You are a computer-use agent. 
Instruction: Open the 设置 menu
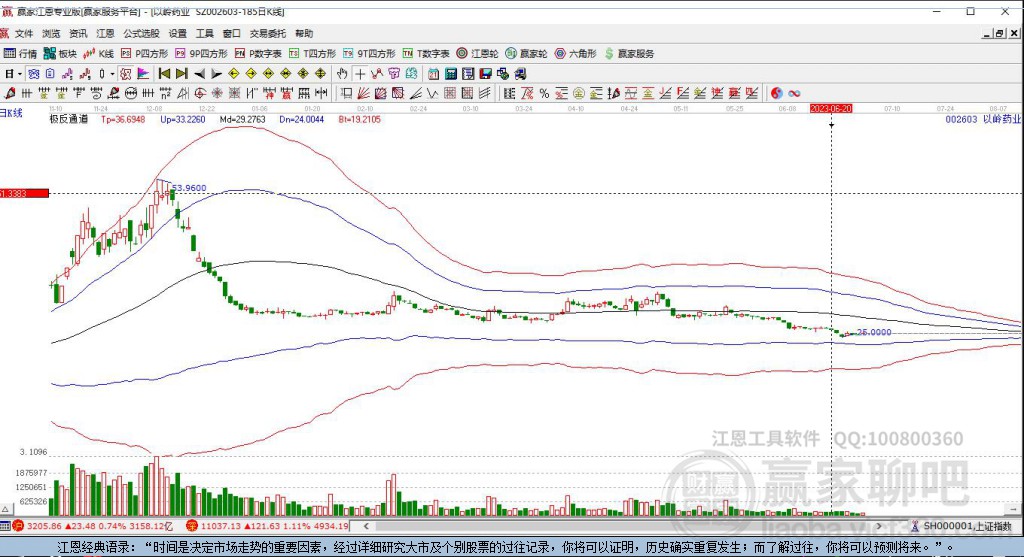point(178,33)
